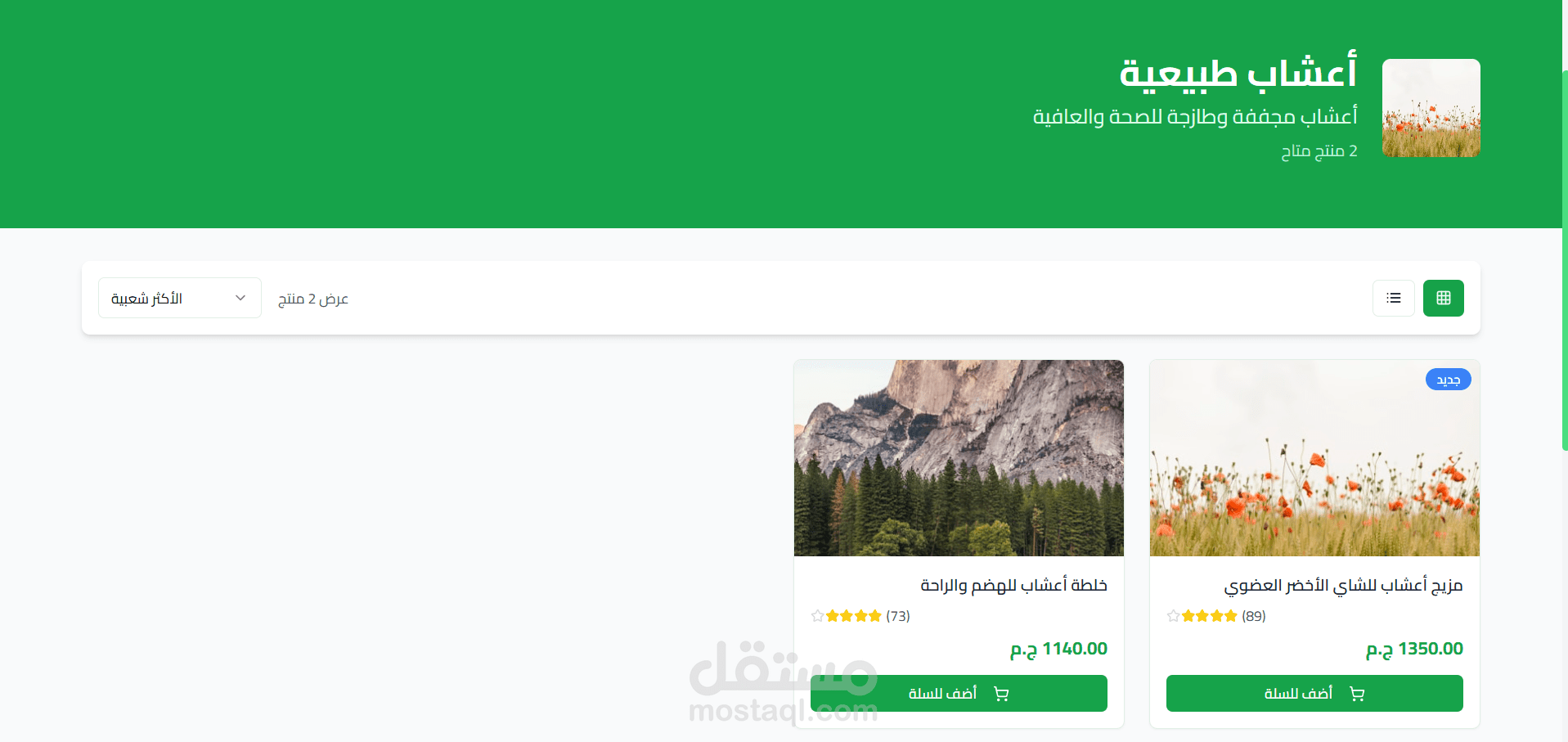The width and height of the screenshot is (1568, 742).
Task: Switch to grid view layout
Action: pos(1443,298)
